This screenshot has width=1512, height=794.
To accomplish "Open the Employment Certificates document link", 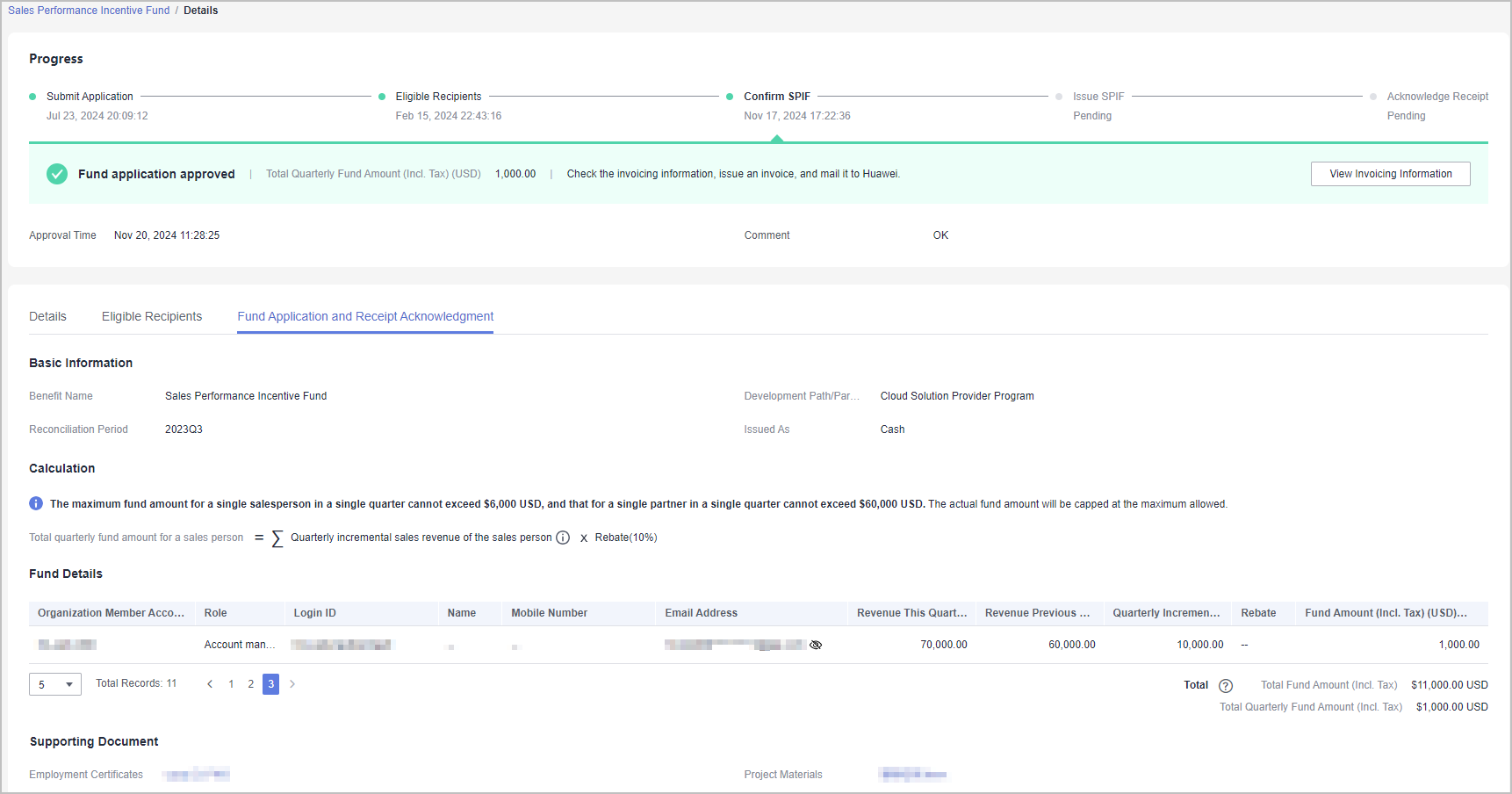I will pyautogui.click(x=197, y=775).
